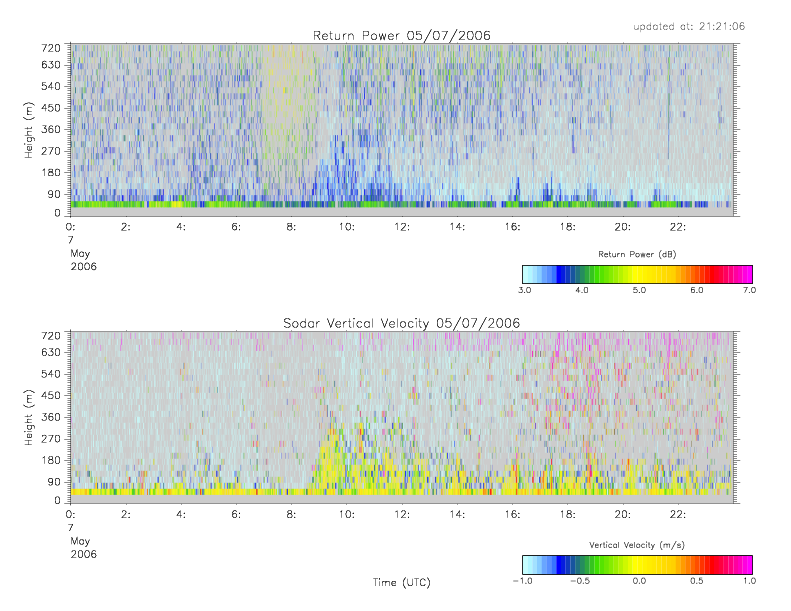Click the 450 height tick on Vertical Velocity plot

pyautogui.click(x=51, y=396)
